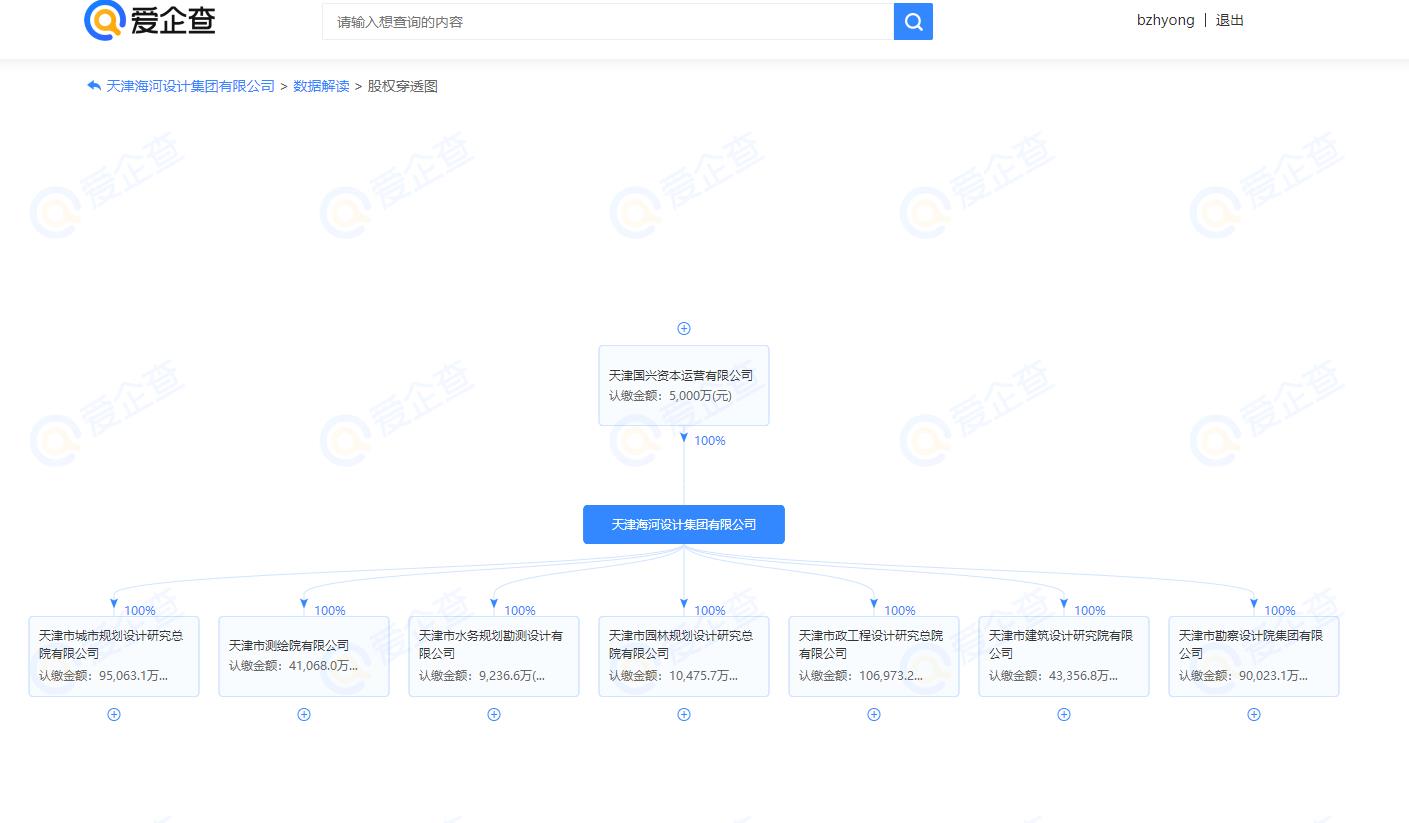Image resolution: width=1409 pixels, height=823 pixels.
Task: Open the 天津市水务规划勘测设计有限公司 card
Action: pos(494,656)
